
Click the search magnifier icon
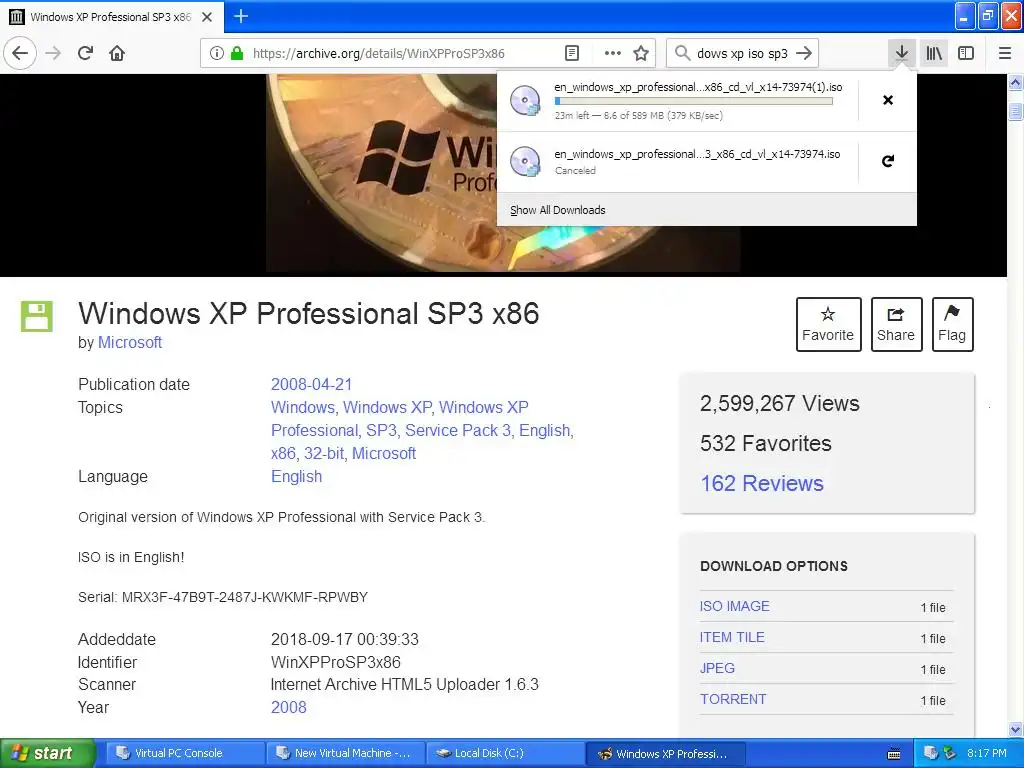tap(682, 53)
